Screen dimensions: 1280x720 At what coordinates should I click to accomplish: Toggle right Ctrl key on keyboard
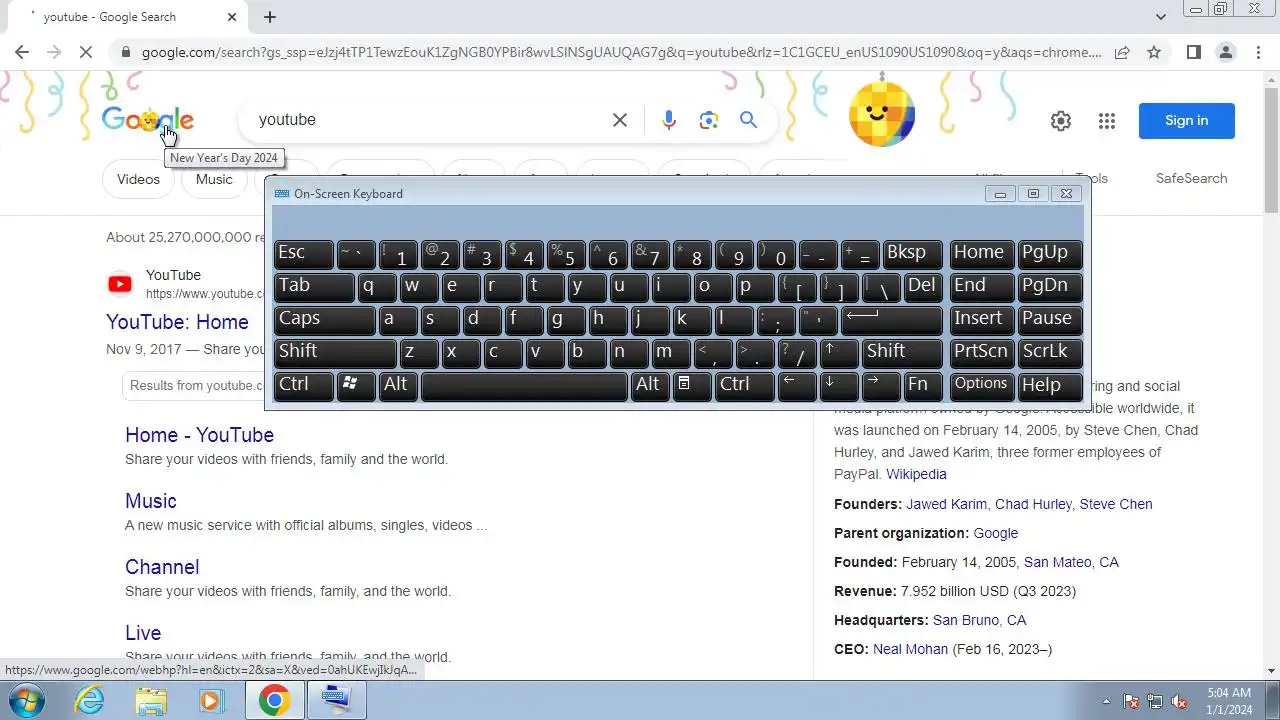tap(744, 385)
